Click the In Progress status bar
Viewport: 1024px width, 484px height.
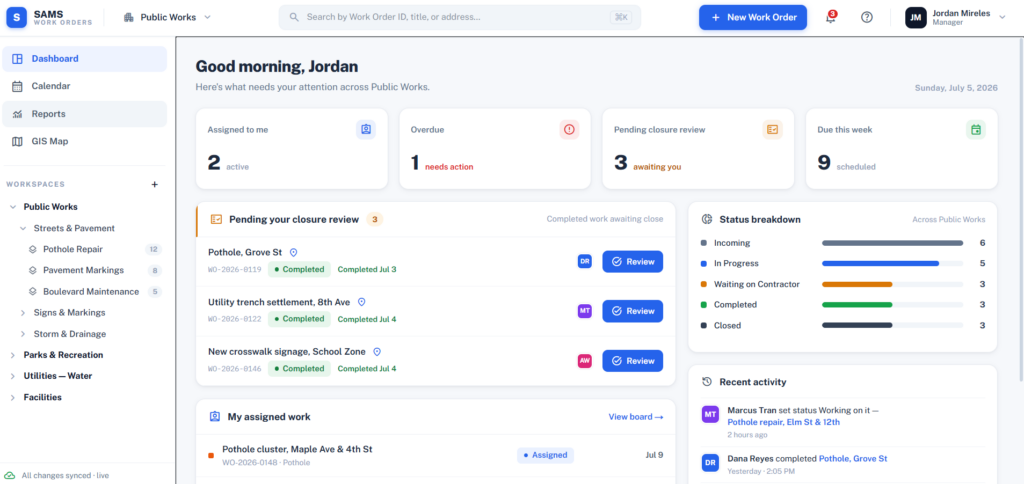pos(892,263)
